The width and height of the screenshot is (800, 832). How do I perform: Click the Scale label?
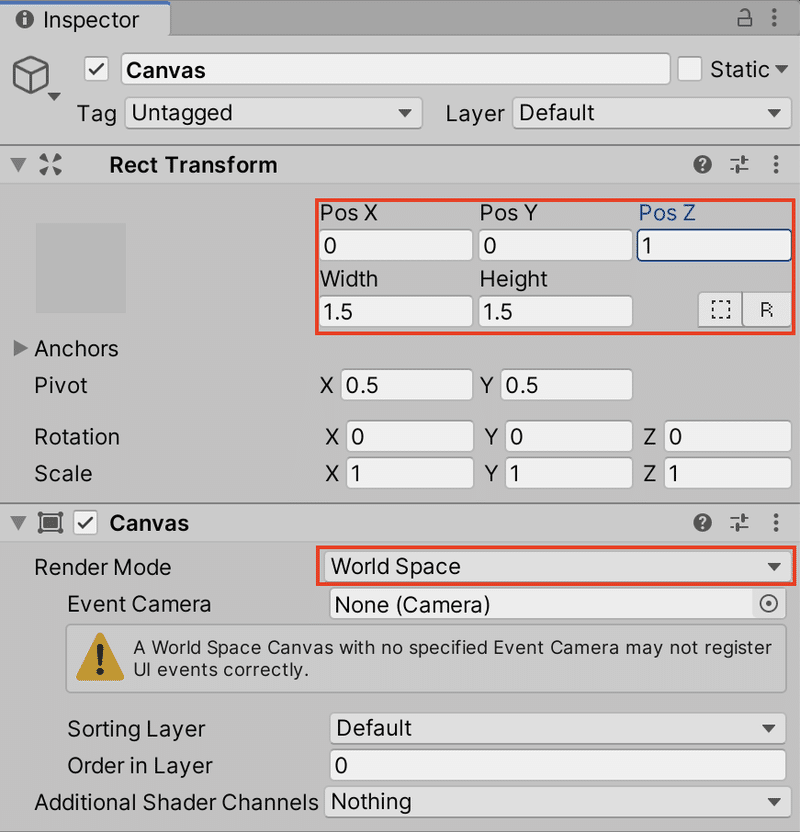pos(63,473)
